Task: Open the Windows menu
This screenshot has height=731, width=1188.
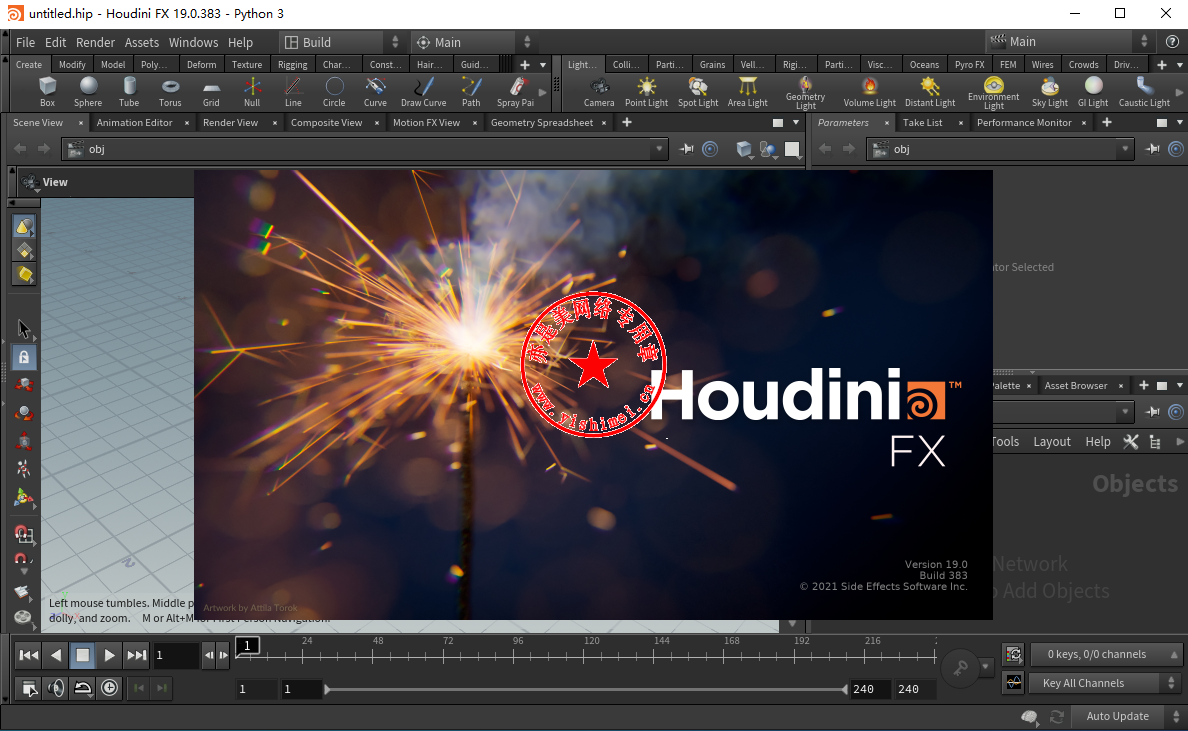Action: click(x=193, y=42)
